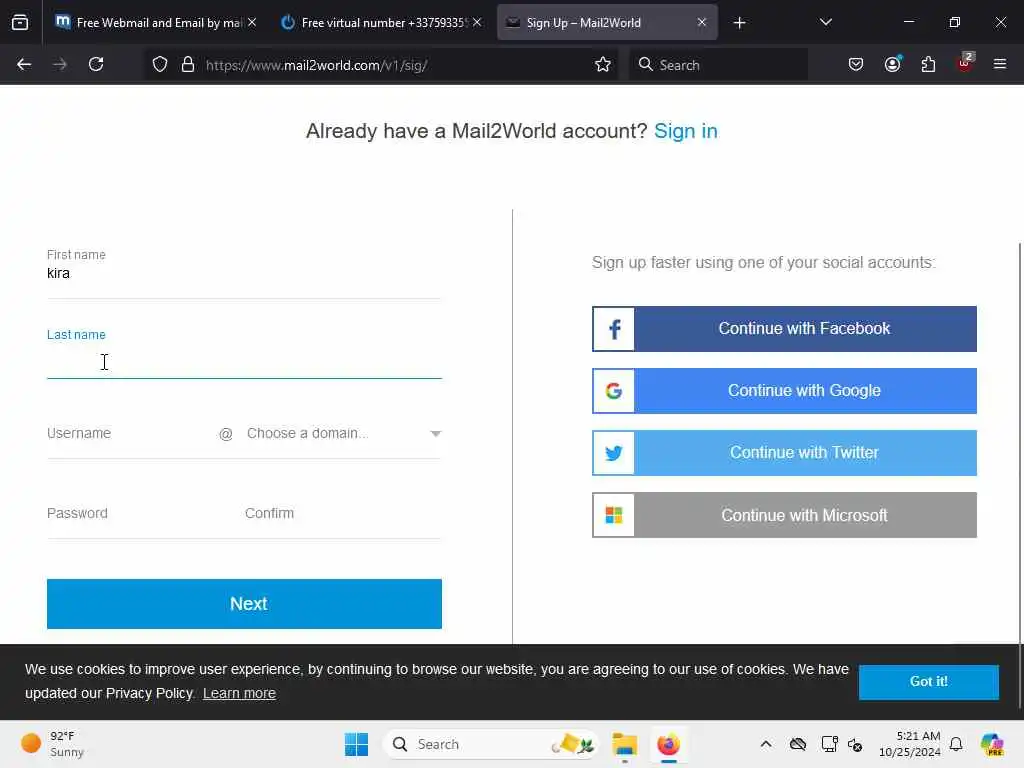The image size is (1024, 768).
Task: Continue with Twitter sign up
Action: point(784,453)
